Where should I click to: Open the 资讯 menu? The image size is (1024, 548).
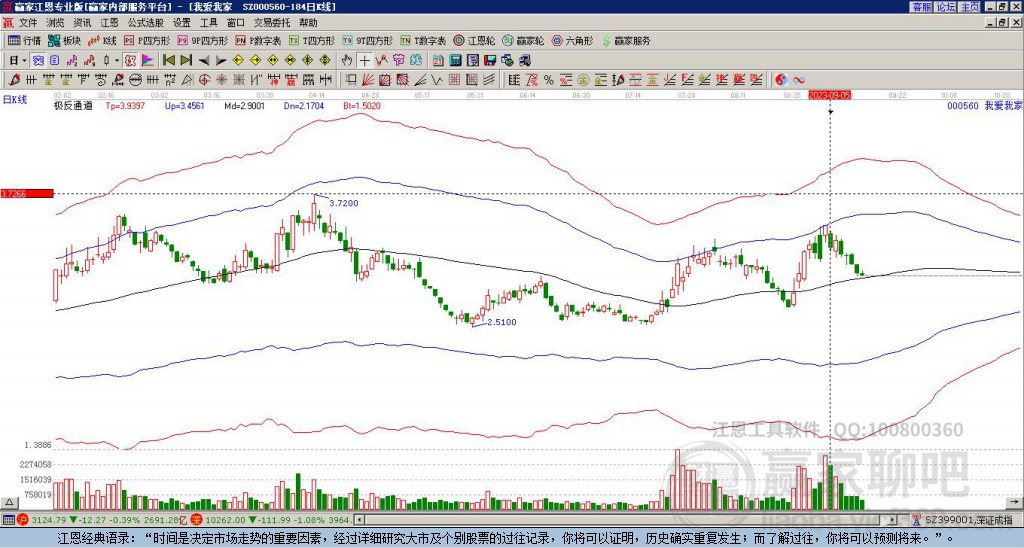click(x=82, y=23)
